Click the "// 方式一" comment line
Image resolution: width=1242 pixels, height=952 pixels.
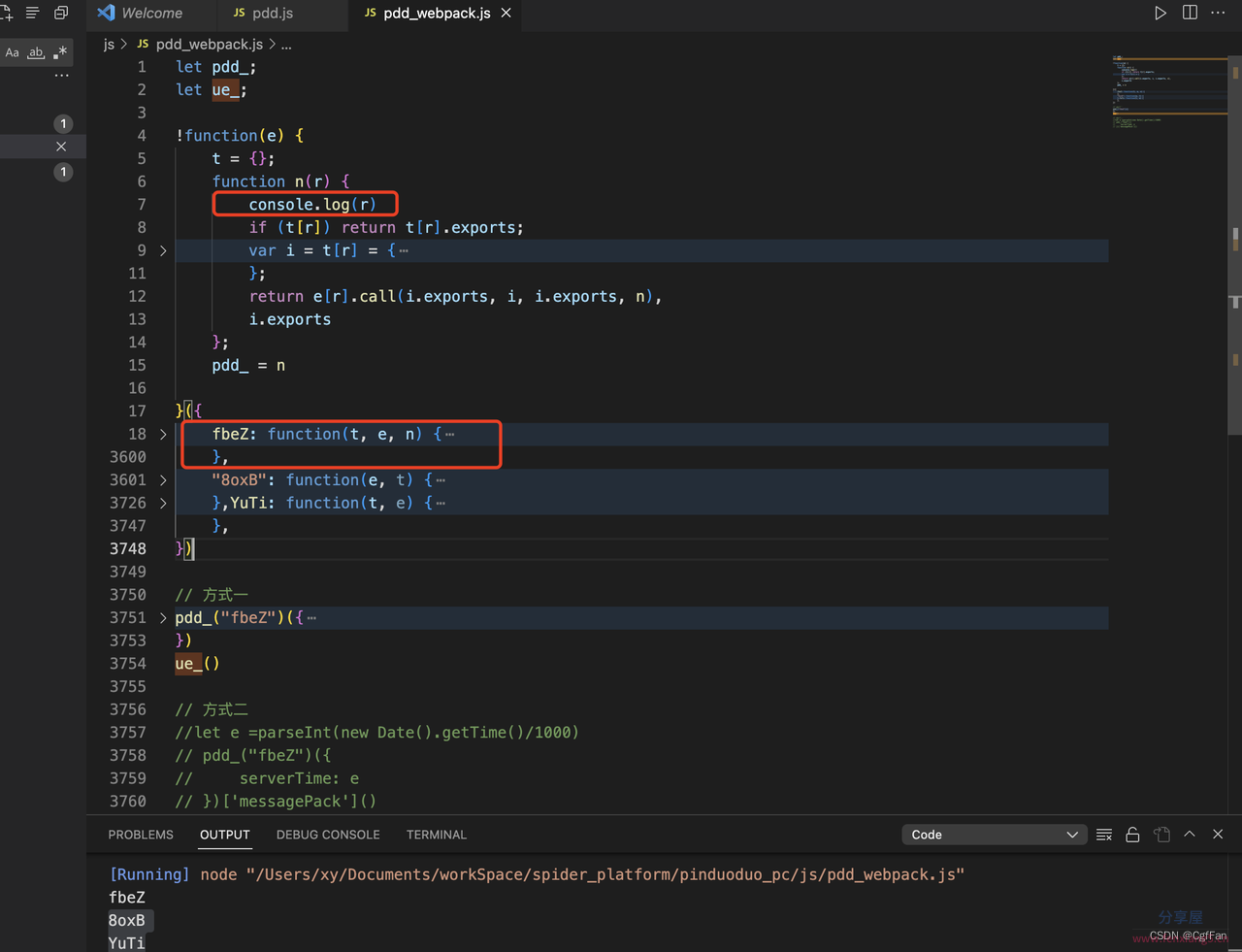pyautogui.click(x=212, y=595)
